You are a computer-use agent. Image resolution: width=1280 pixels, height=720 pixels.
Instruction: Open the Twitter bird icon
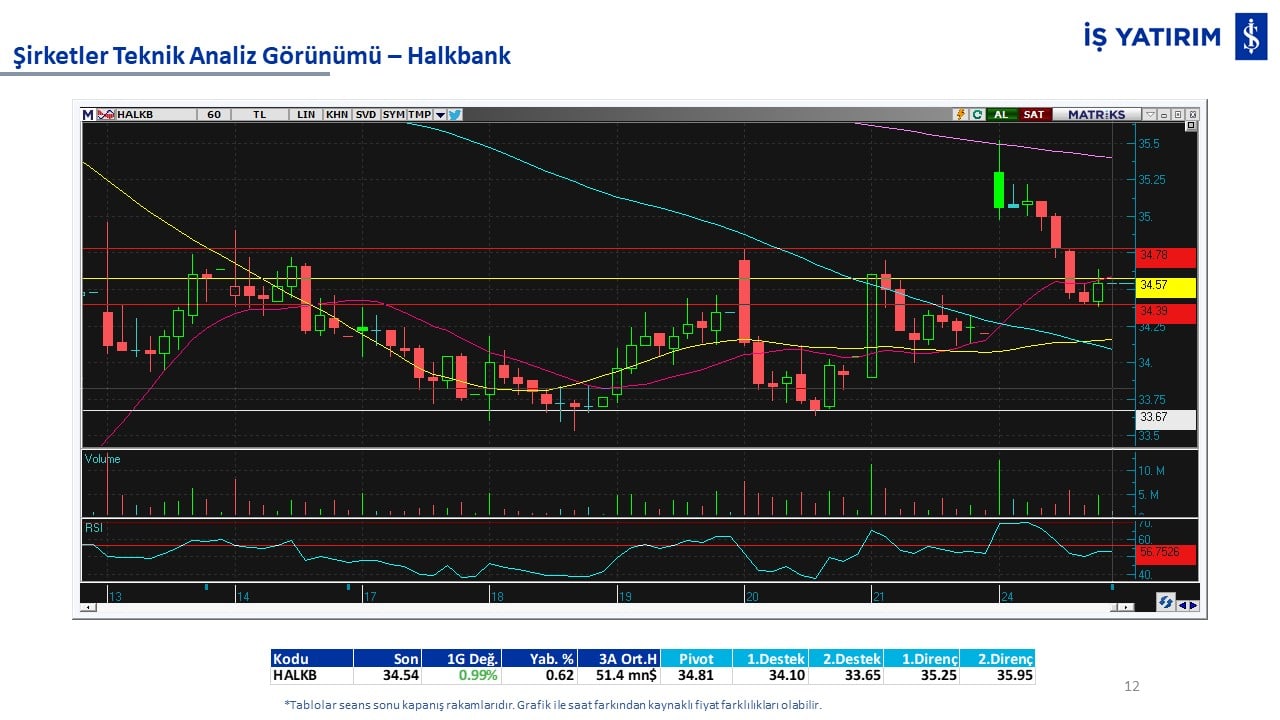pos(455,114)
